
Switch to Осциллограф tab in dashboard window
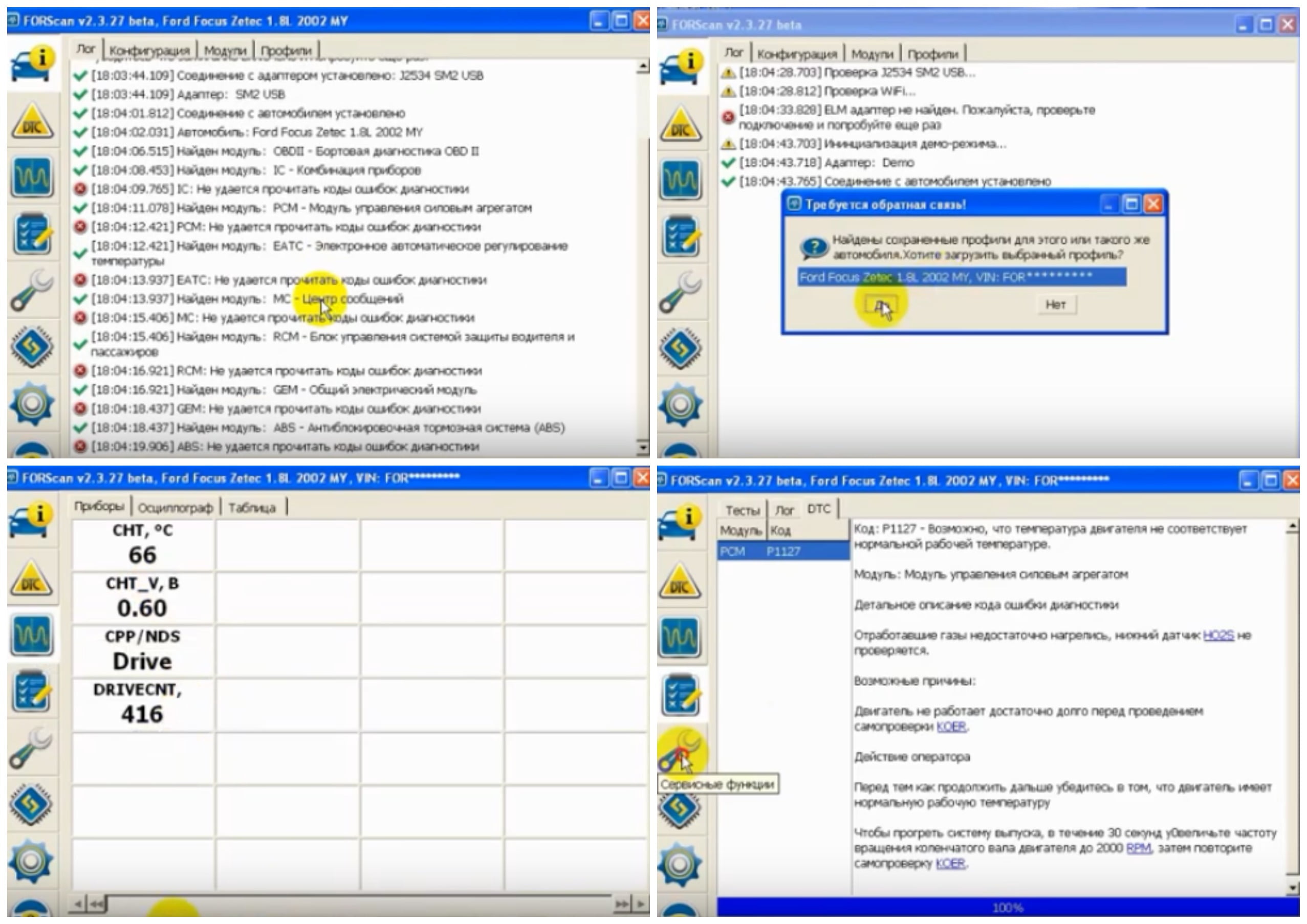pyautogui.click(x=176, y=508)
